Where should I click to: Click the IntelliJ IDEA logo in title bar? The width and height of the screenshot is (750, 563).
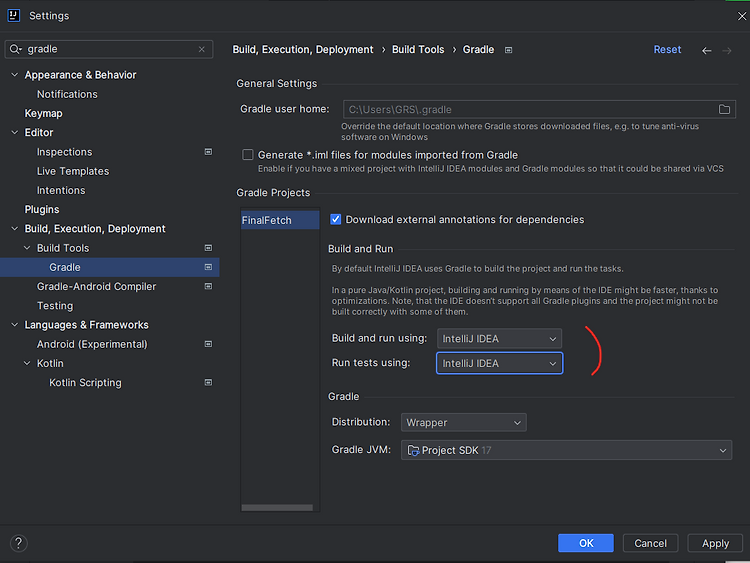pyautogui.click(x=14, y=16)
